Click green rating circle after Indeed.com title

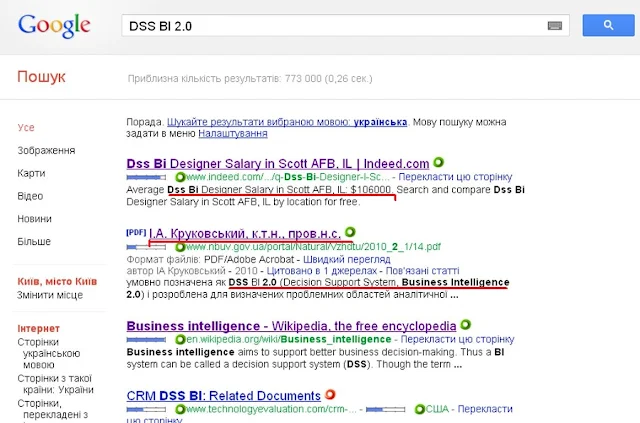click(x=438, y=163)
